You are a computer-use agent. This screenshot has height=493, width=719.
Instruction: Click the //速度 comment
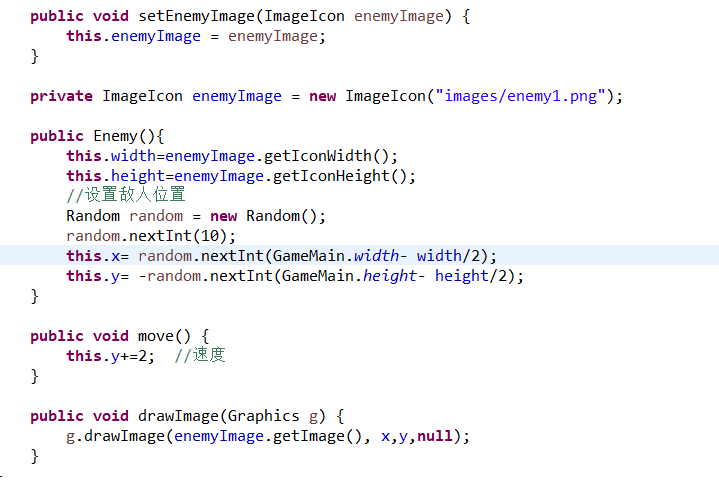tap(200, 355)
